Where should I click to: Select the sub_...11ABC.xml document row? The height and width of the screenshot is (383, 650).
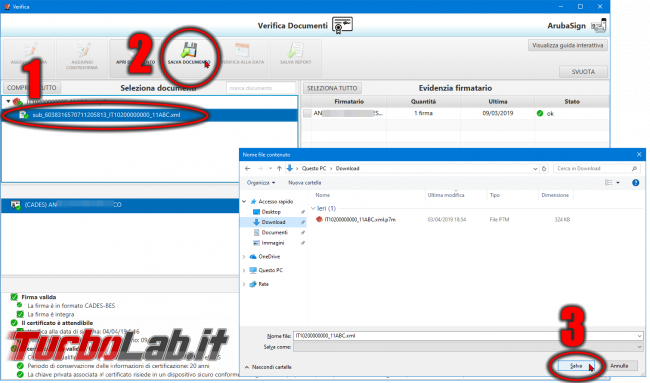149,115
